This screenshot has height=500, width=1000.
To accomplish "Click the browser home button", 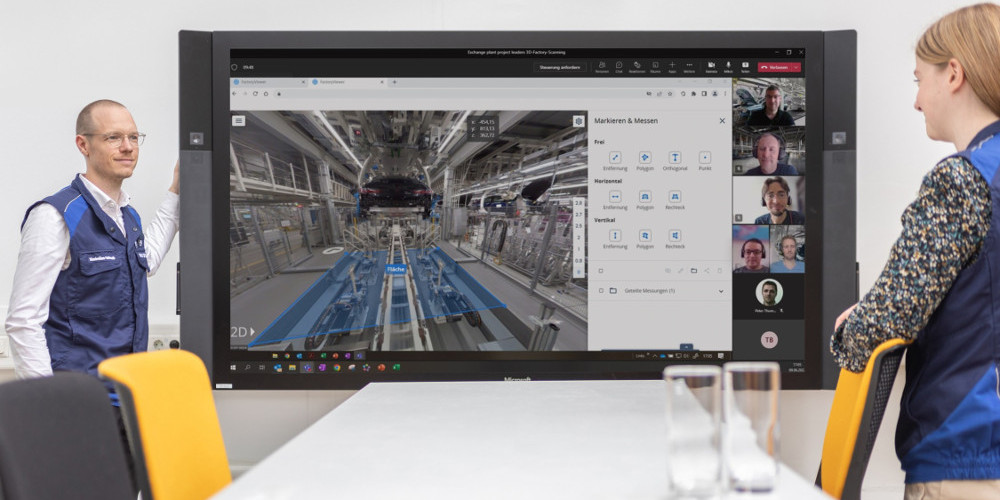I will pyautogui.click(x=266, y=94).
